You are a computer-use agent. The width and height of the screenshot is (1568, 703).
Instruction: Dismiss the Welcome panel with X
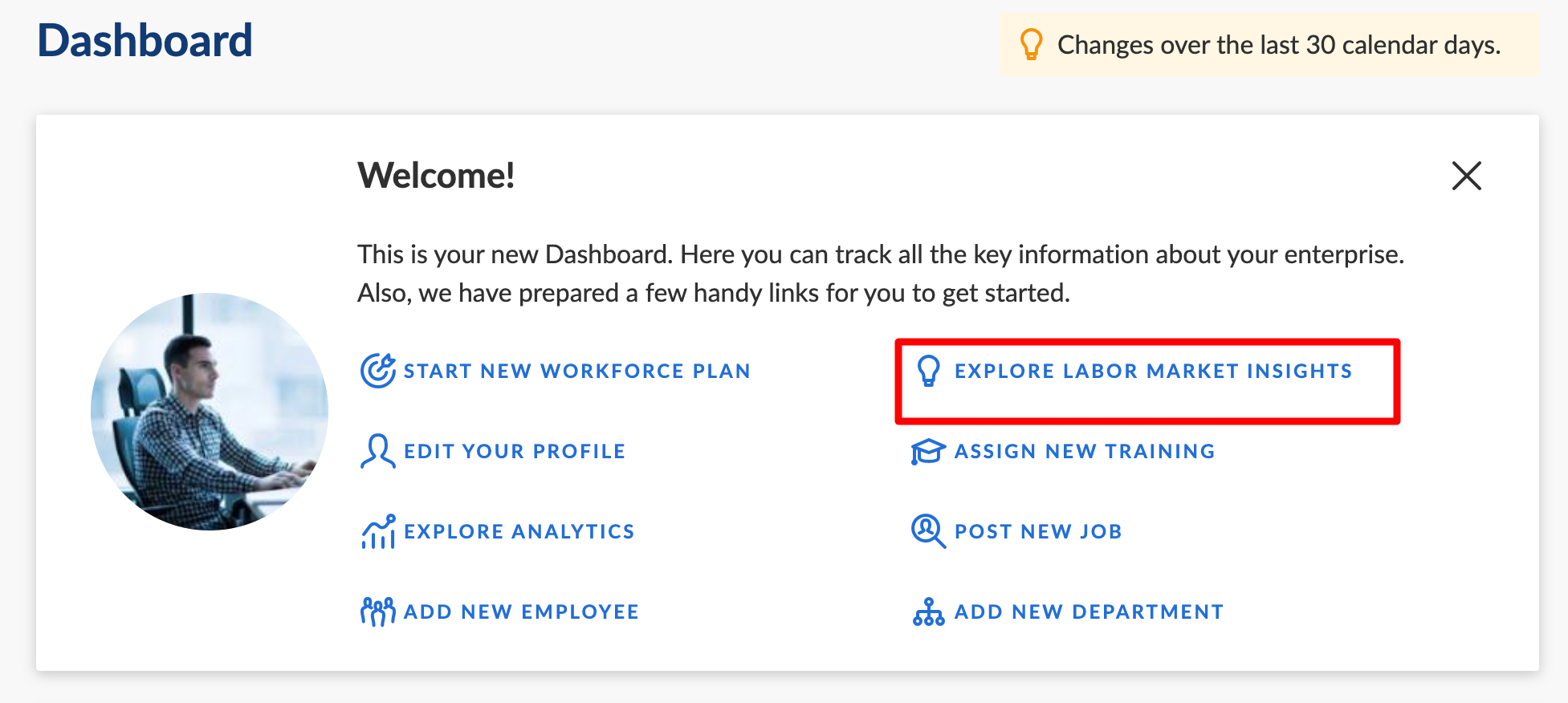pyautogui.click(x=1466, y=176)
